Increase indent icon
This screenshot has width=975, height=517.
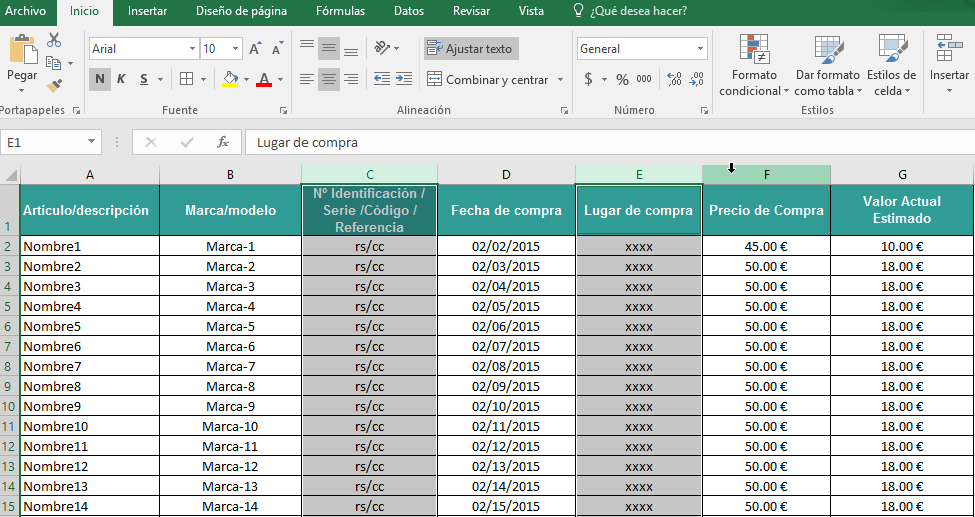[404, 79]
